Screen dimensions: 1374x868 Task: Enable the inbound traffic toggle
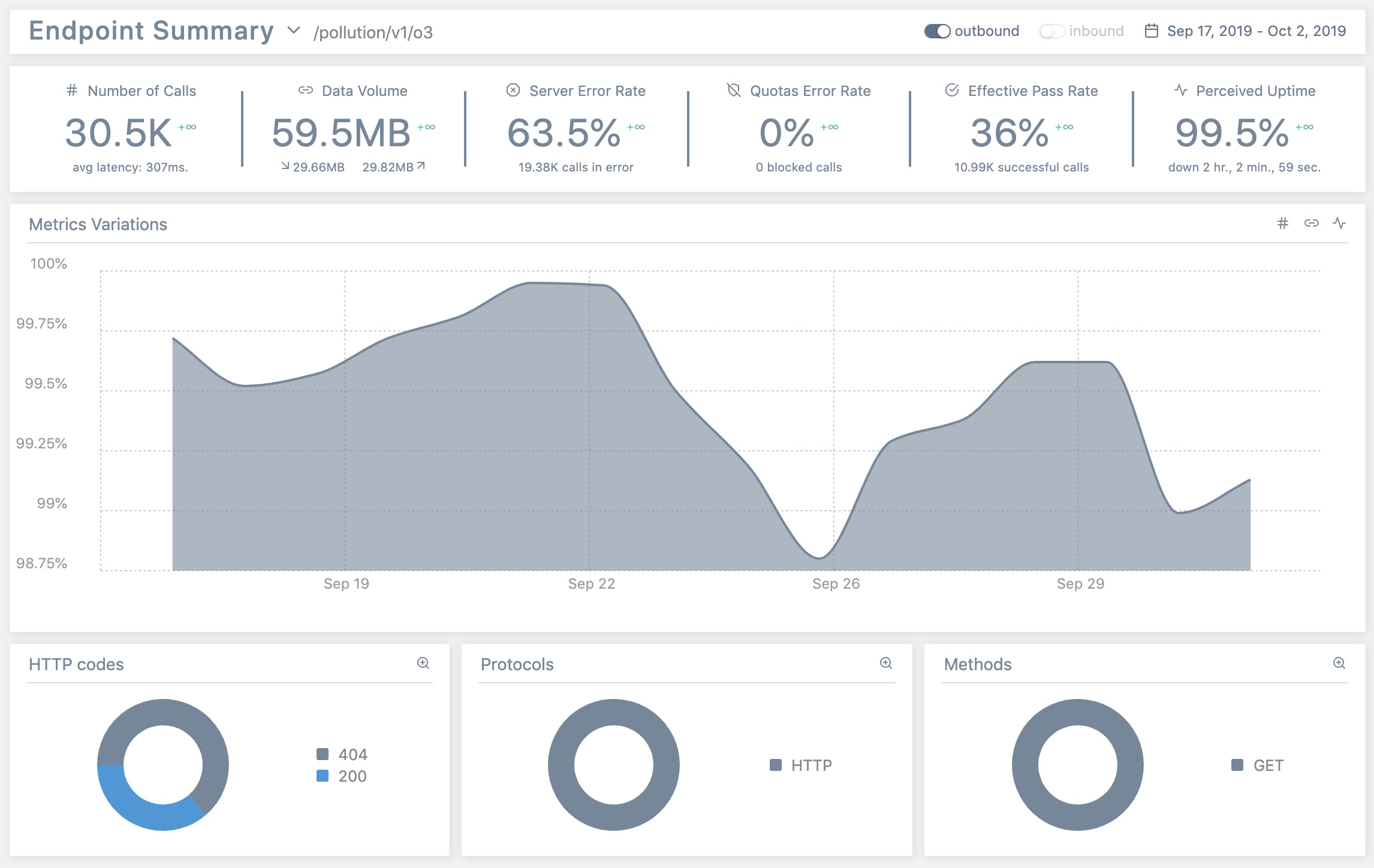point(1053,31)
